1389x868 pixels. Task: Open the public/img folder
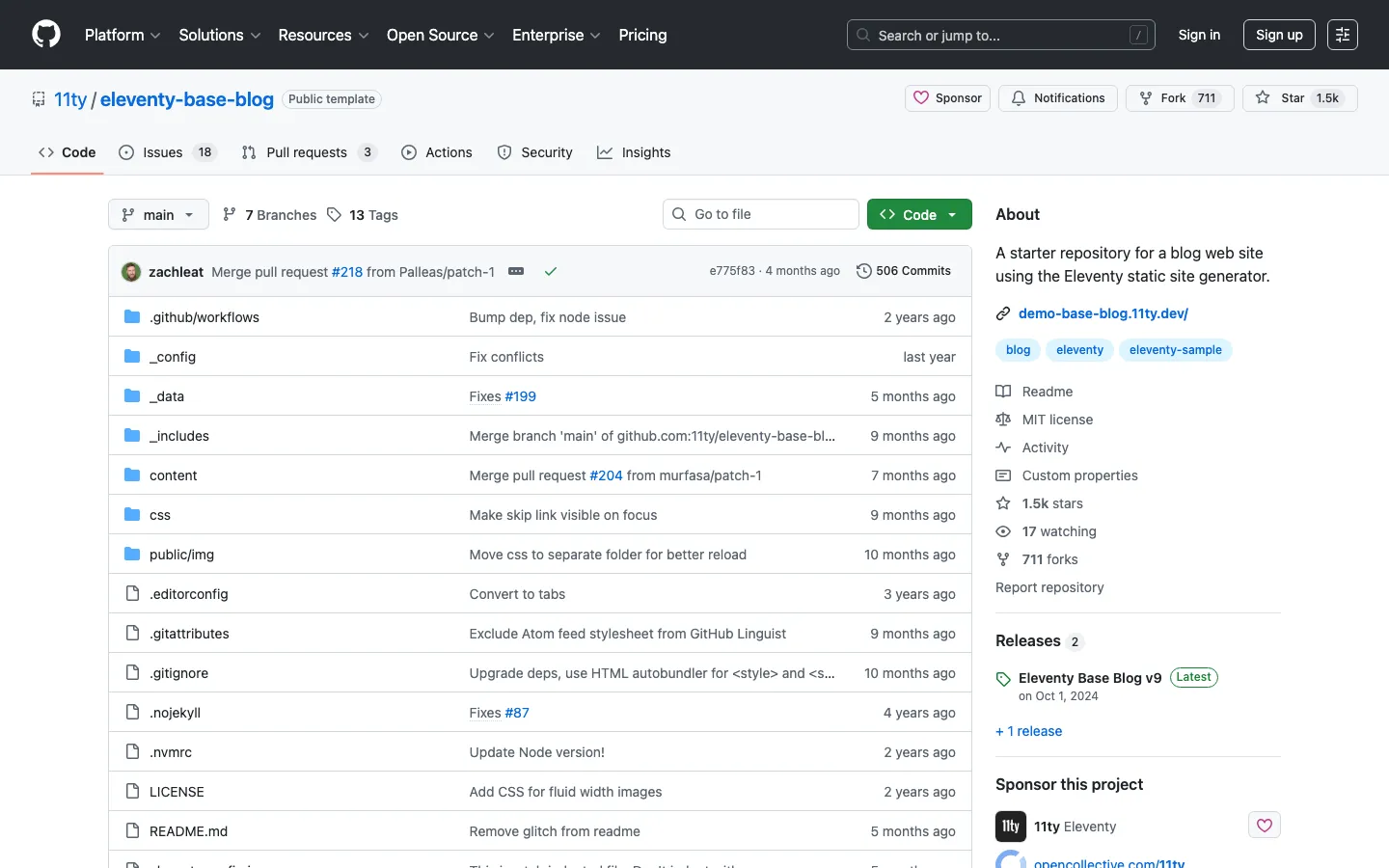tap(181, 555)
